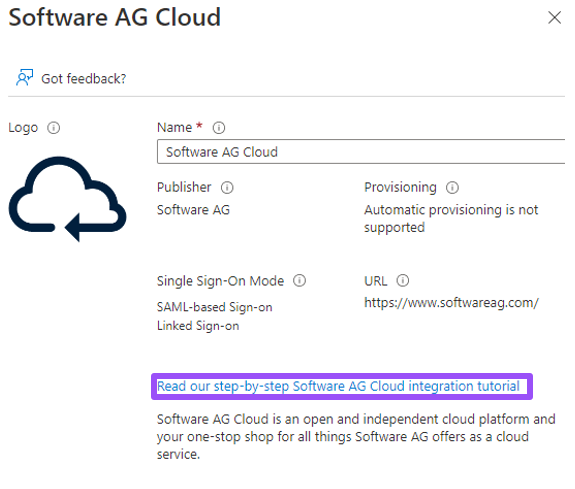The width and height of the screenshot is (575, 489).
Task: Click the Software AG Cloud panel title
Action: pos(114,18)
